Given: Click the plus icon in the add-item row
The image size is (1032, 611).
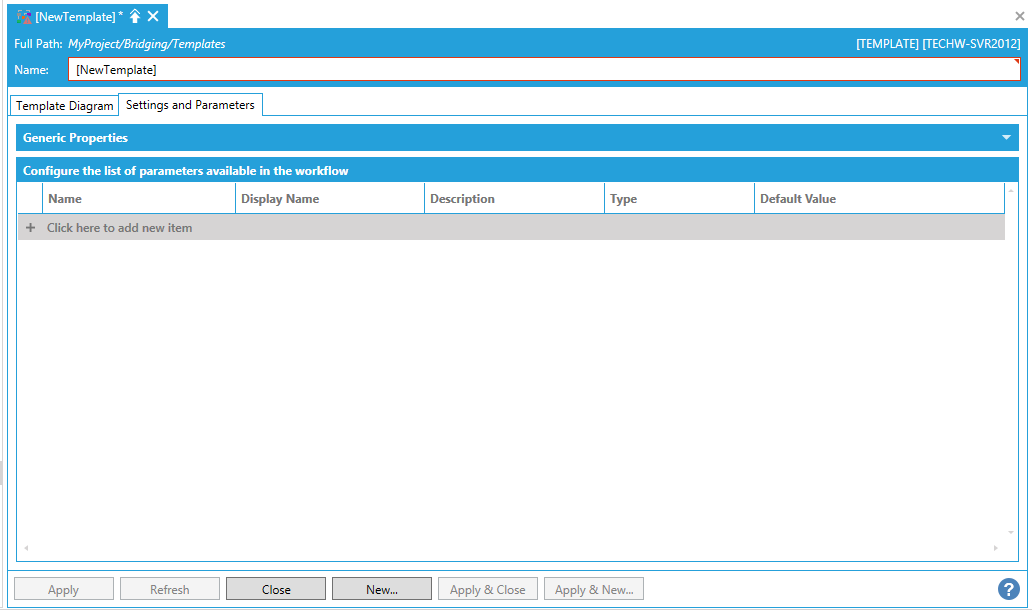Looking at the screenshot, I should click(30, 228).
